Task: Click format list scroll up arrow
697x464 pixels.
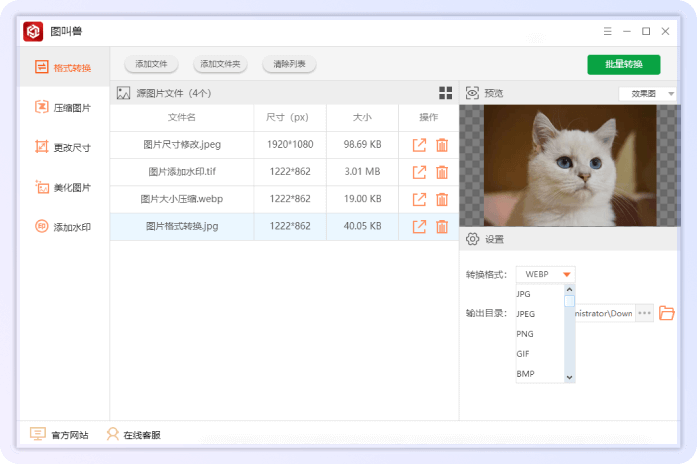Action: click(x=569, y=289)
